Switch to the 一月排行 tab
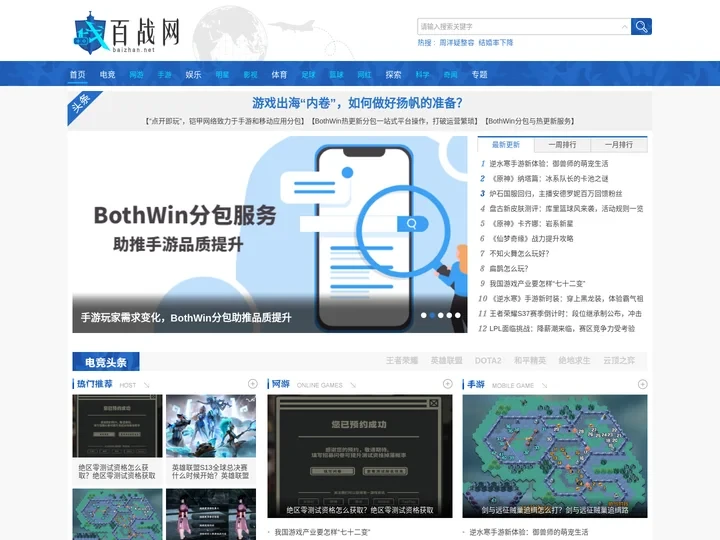 click(619, 145)
